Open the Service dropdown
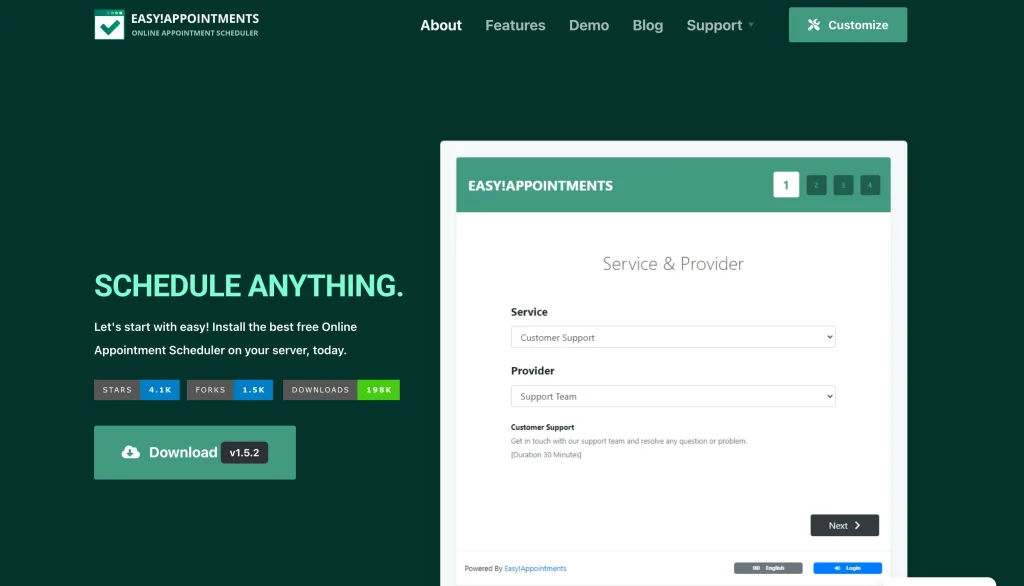The height and width of the screenshot is (586, 1024). point(672,338)
